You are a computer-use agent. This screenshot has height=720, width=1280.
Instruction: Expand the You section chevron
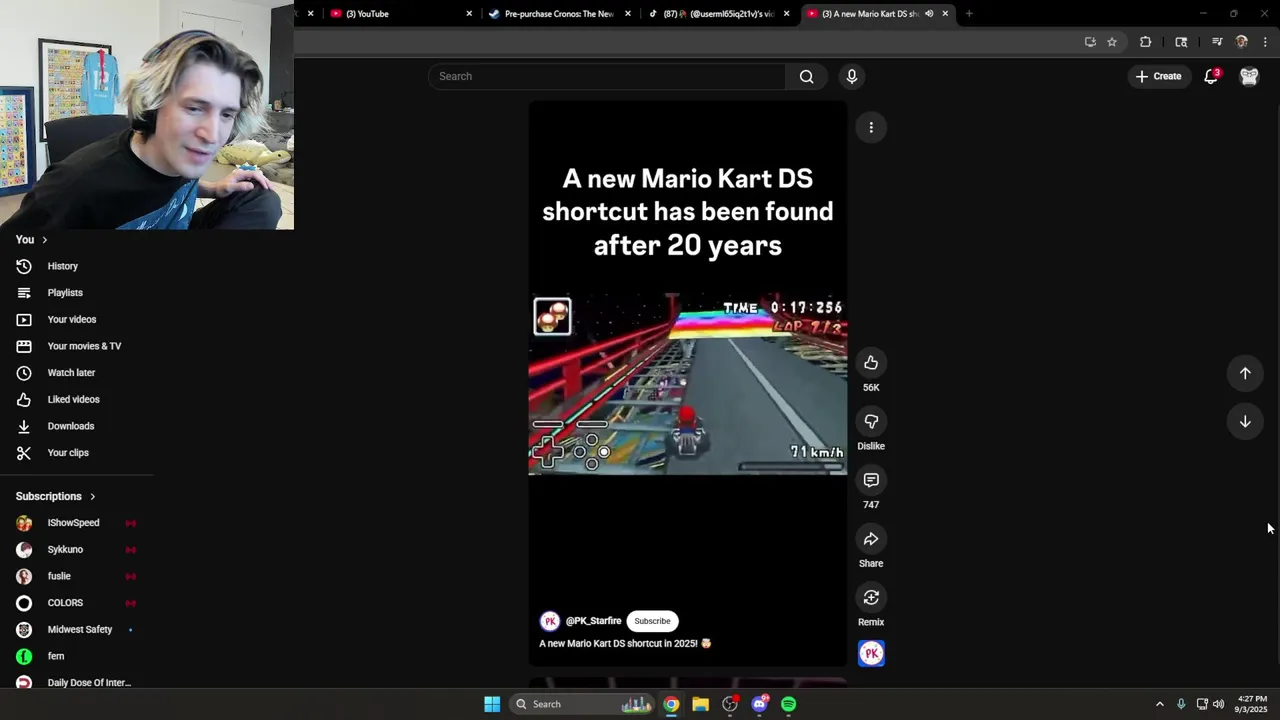(44, 240)
